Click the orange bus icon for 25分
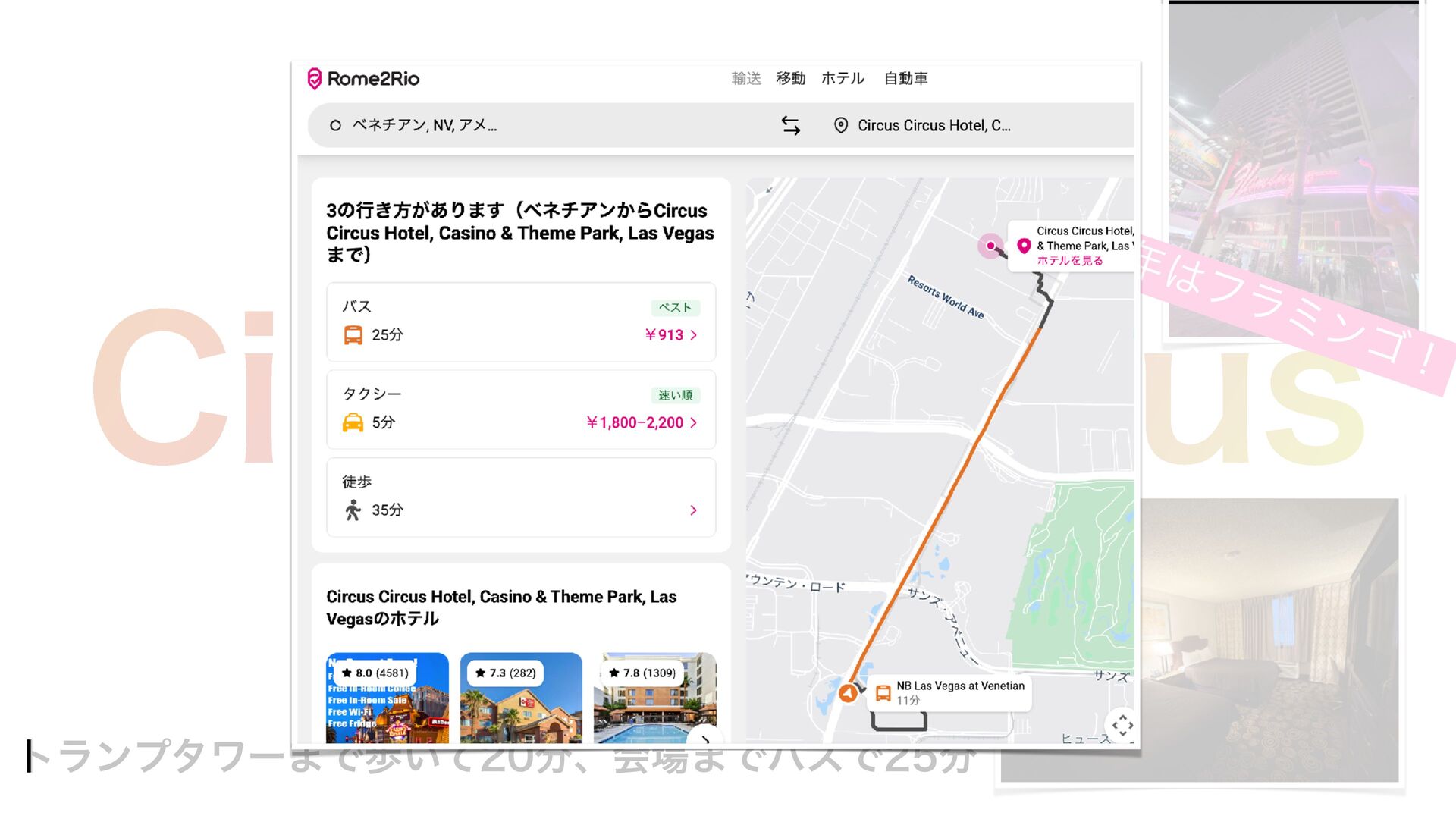Viewport: 1456px width, 819px height. pyautogui.click(x=353, y=335)
